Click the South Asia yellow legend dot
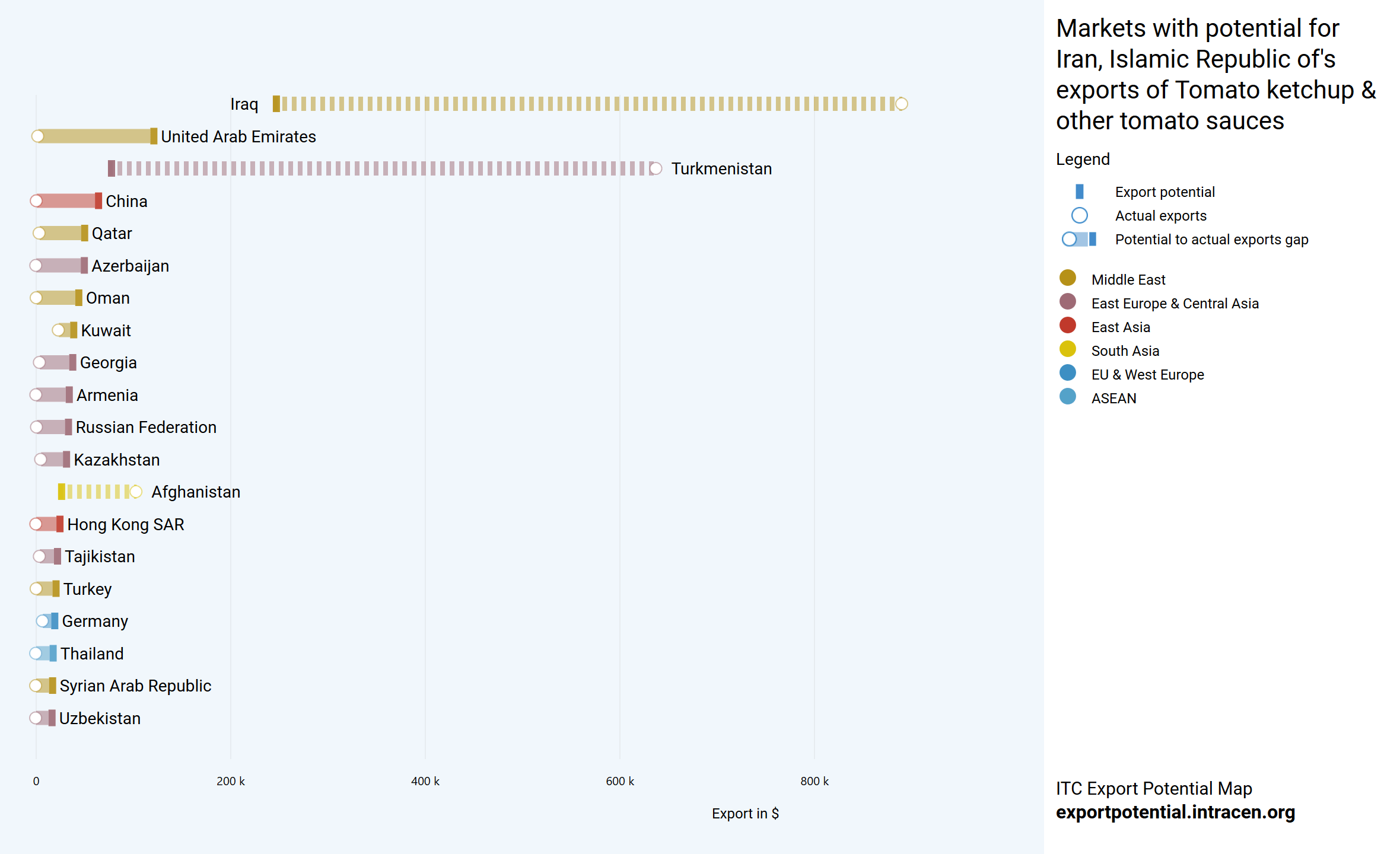Viewport: 1400px width, 854px height. [1067, 349]
